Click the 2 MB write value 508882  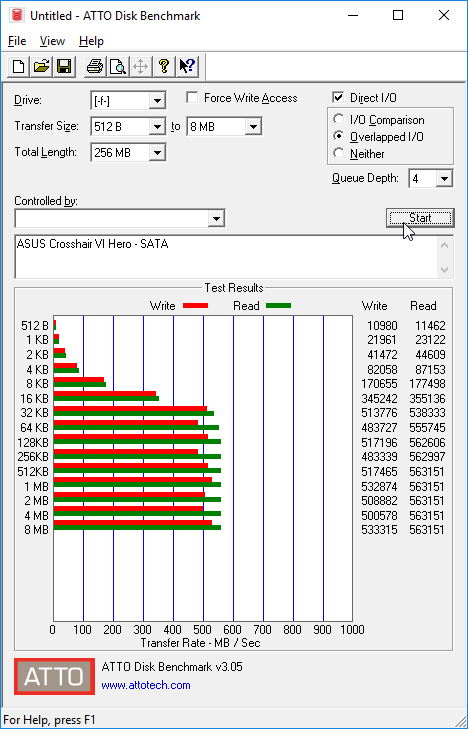click(379, 501)
